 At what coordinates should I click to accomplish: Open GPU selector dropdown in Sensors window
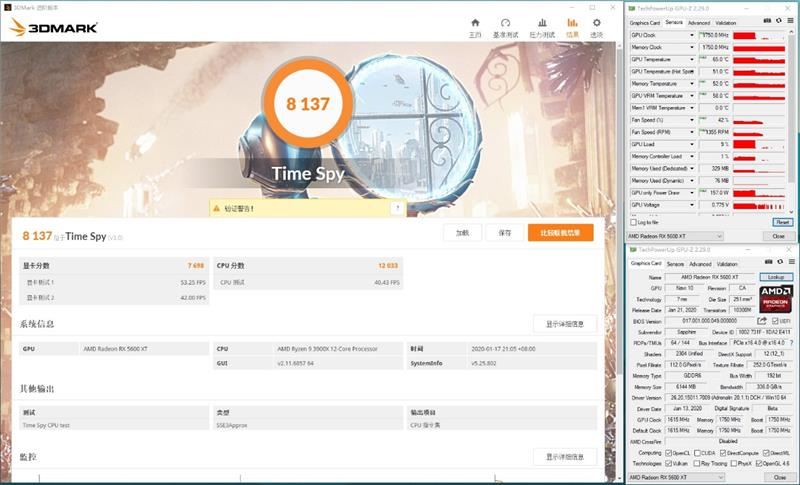pos(675,236)
